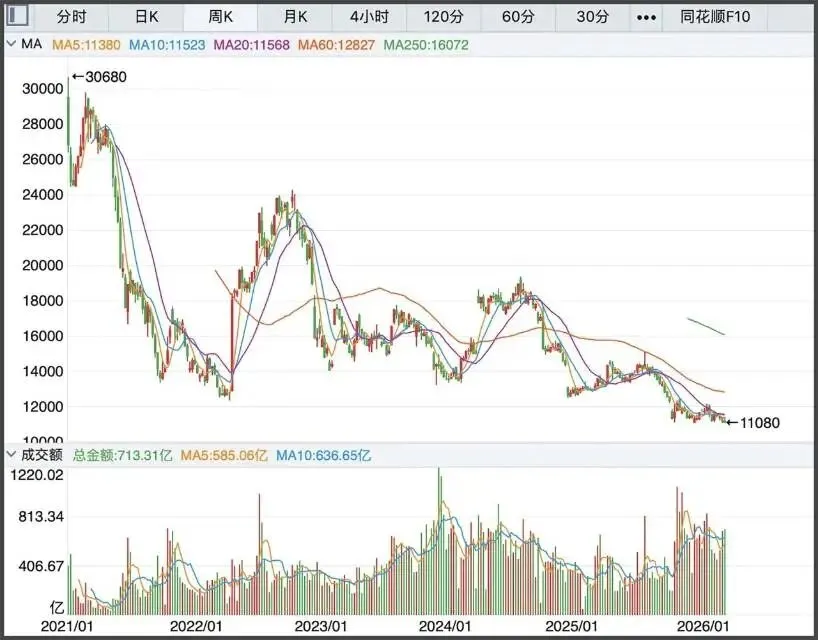Click the 2023/01 date axis label
Image resolution: width=818 pixels, height=640 pixels.
click(x=321, y=625)
